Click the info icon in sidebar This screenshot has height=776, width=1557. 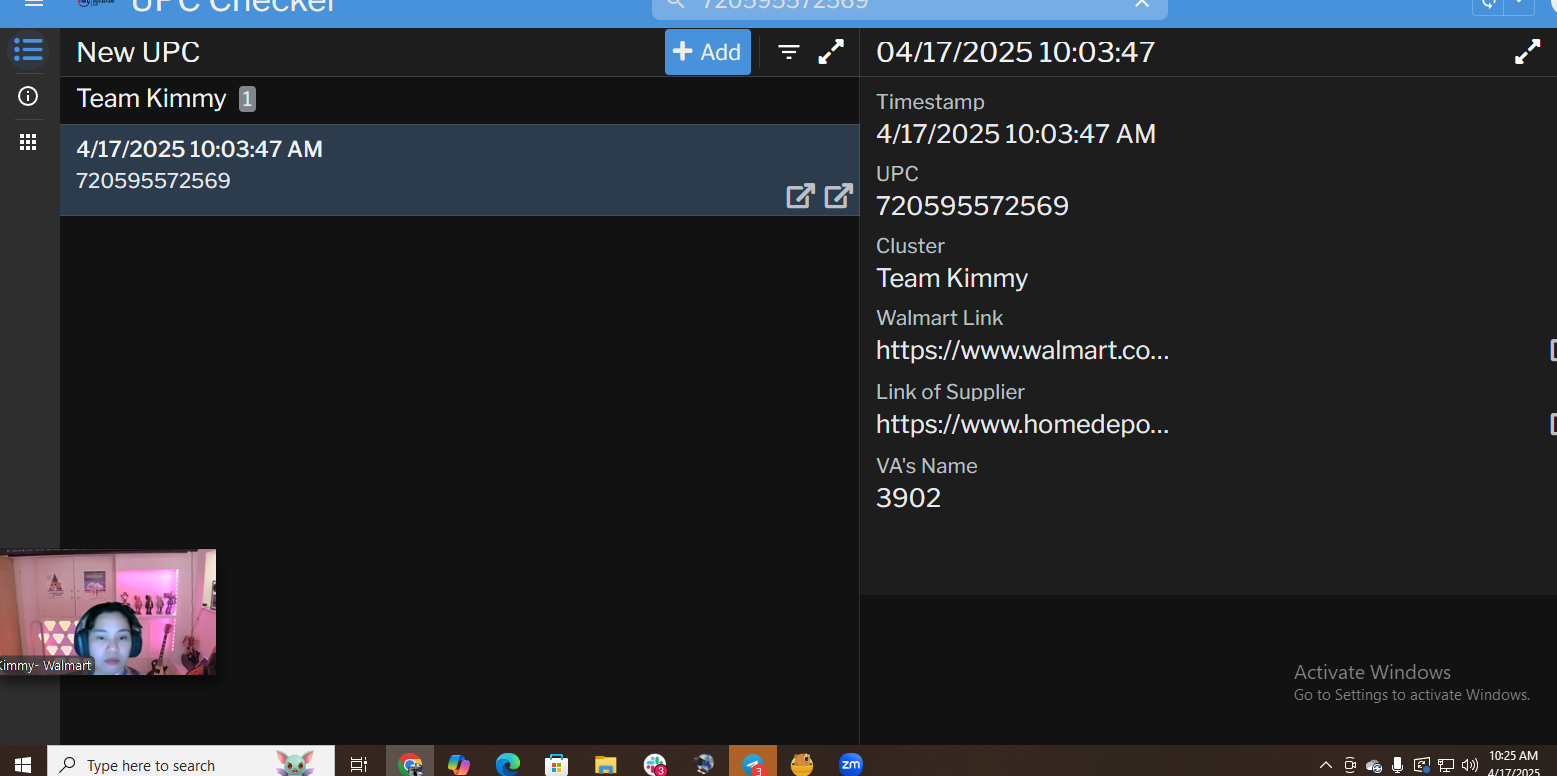28,96
